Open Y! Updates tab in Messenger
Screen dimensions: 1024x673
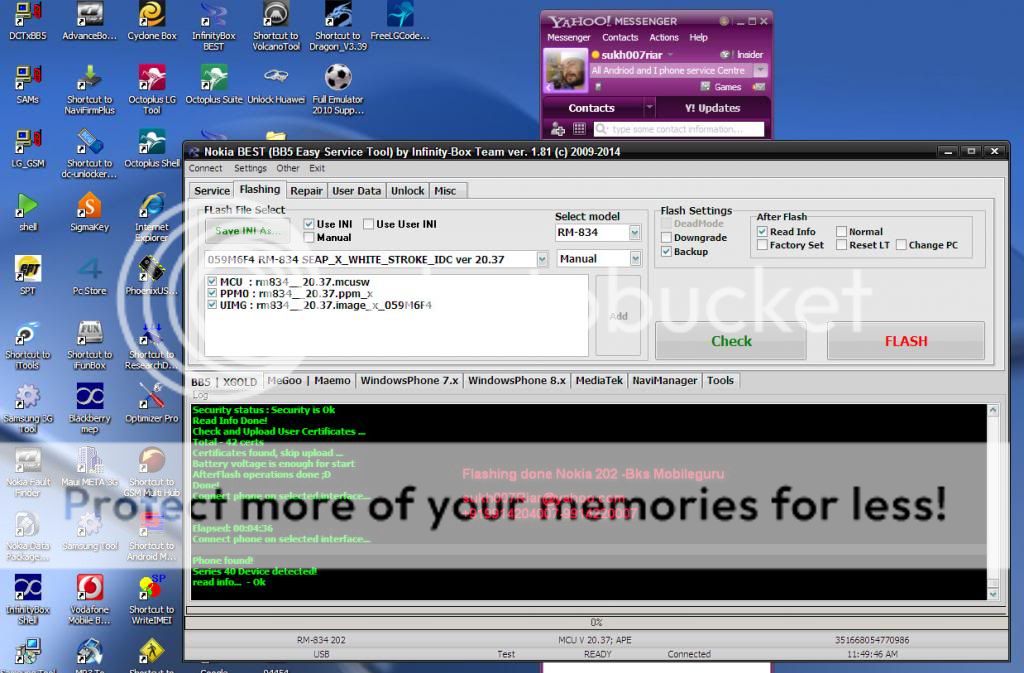click(712, 108)
